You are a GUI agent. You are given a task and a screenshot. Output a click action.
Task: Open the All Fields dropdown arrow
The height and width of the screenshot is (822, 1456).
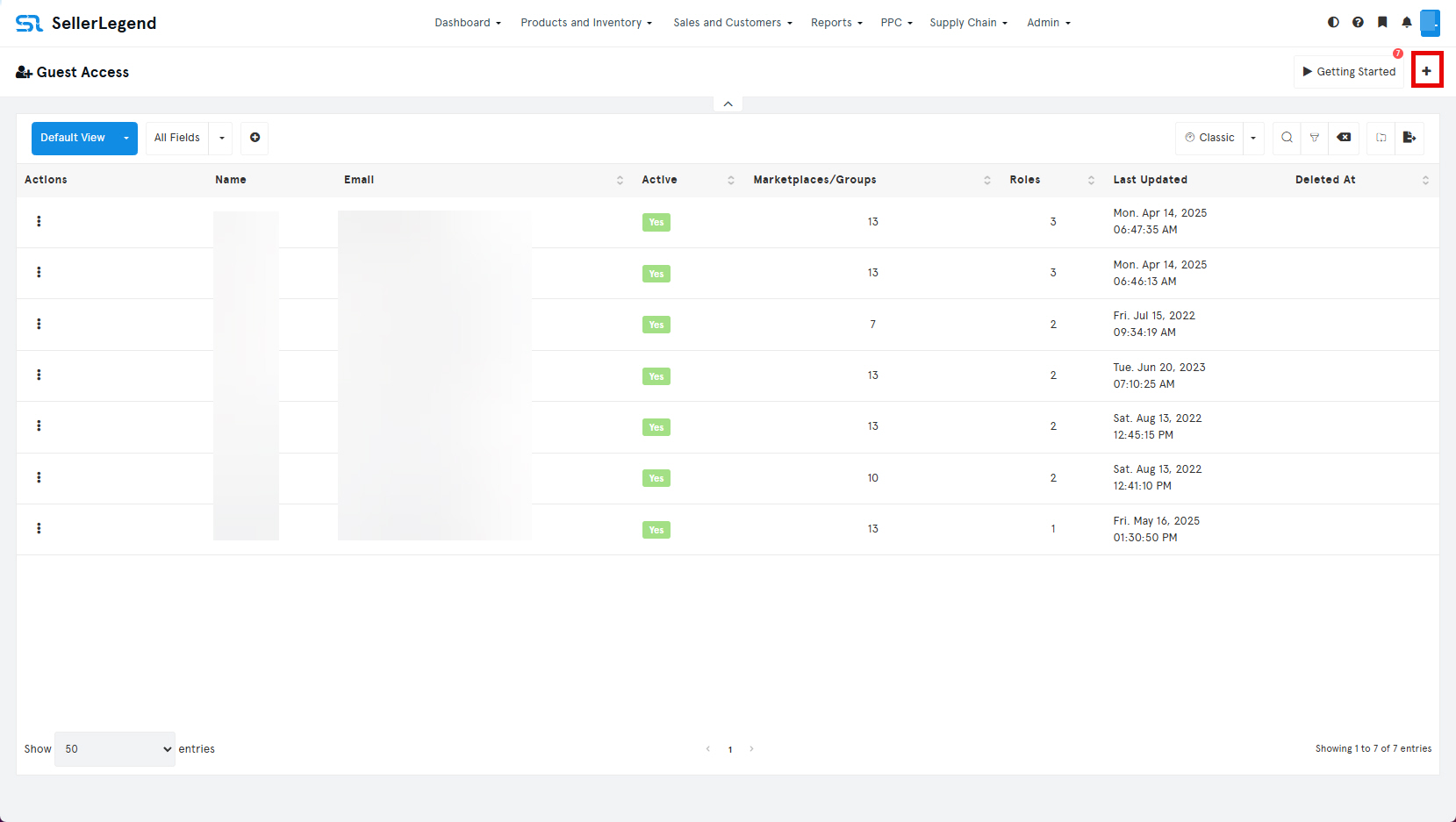221,138
